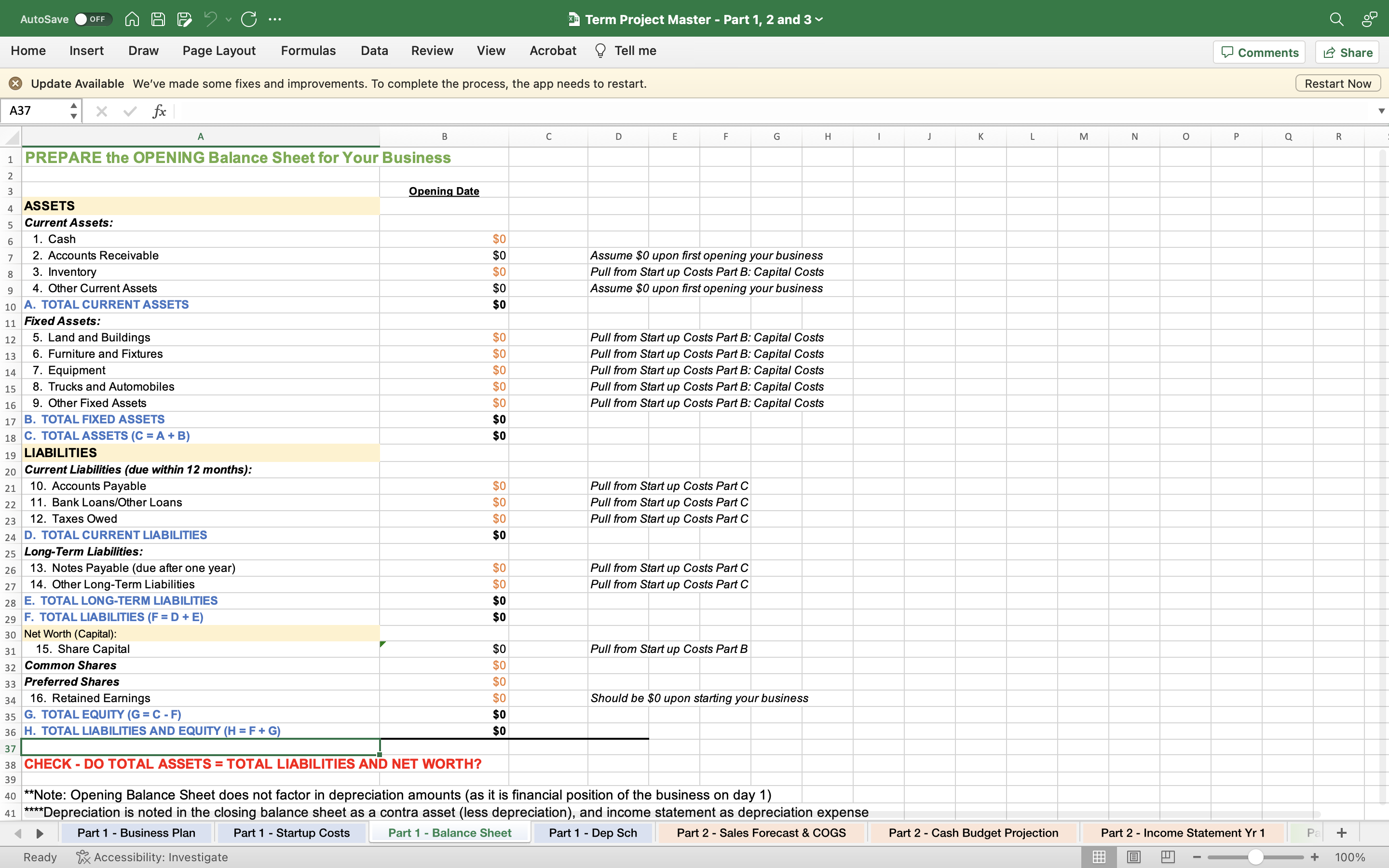
Task: Click the Save As pencil-disk icon
Action: (184, 19)
